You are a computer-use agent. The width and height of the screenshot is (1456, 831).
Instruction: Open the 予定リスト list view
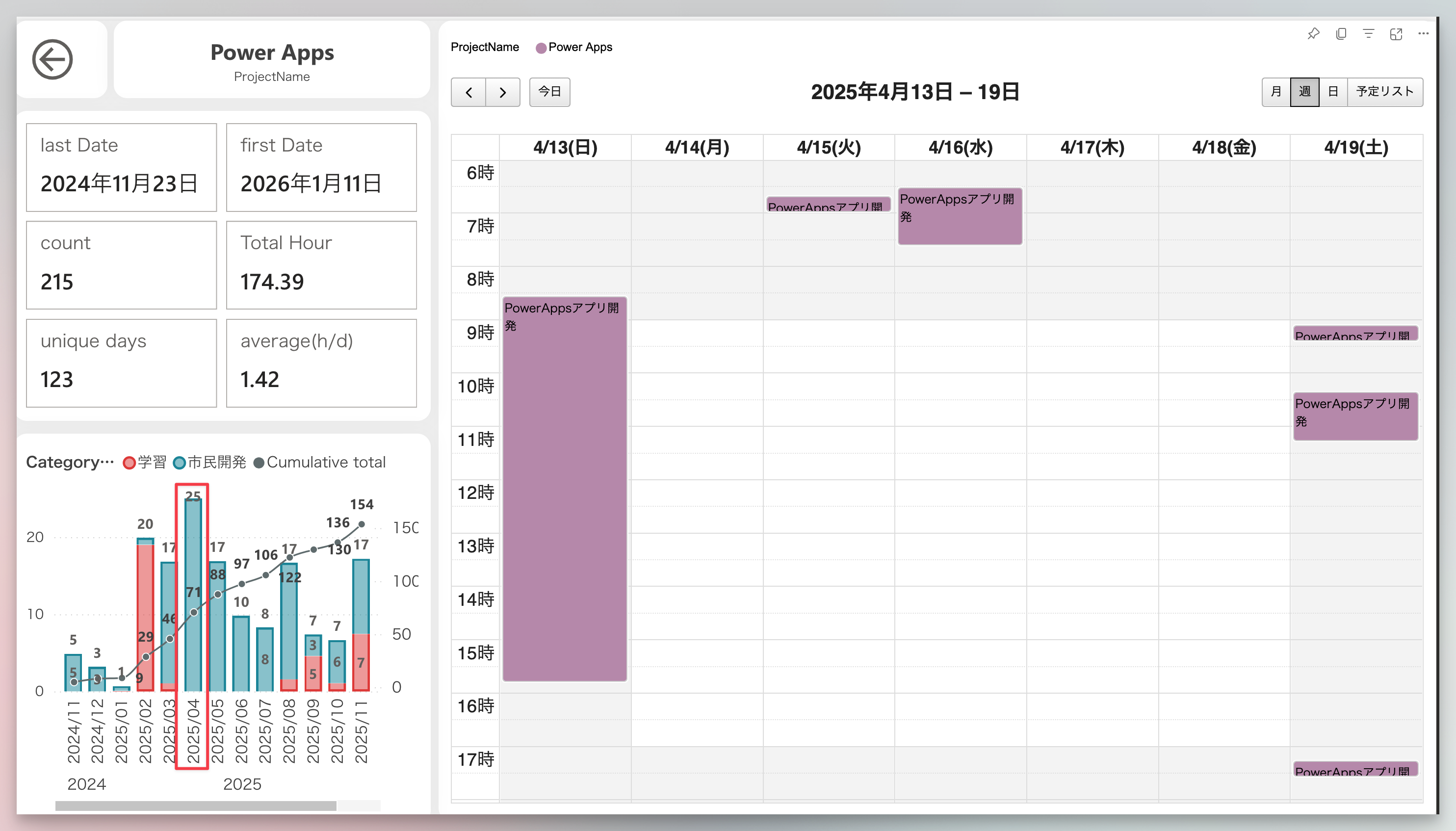[1385, 92]
